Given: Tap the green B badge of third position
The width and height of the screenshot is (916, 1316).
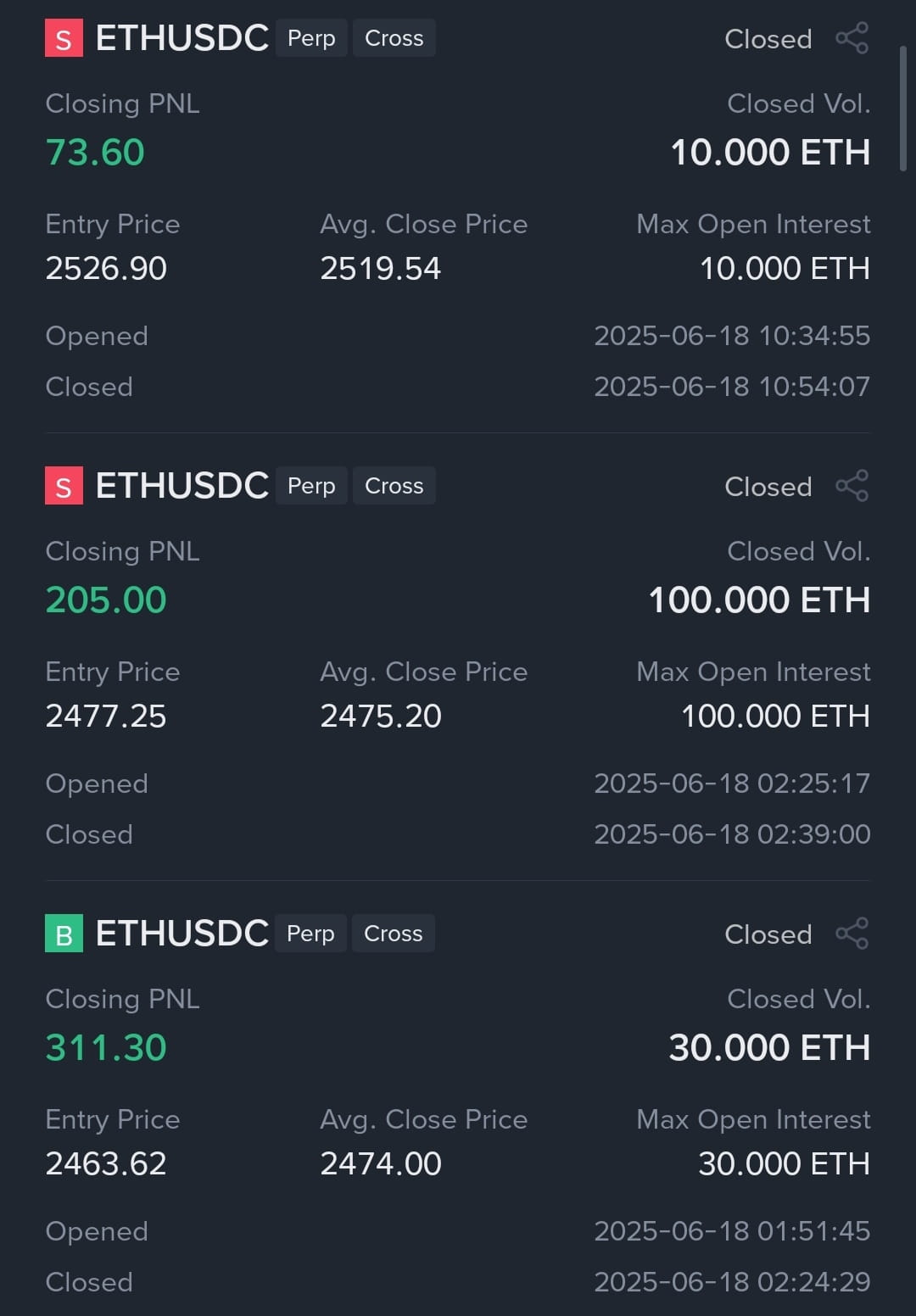Looking at the screenshot, I should pyautogui.click(x=64, y=934).
